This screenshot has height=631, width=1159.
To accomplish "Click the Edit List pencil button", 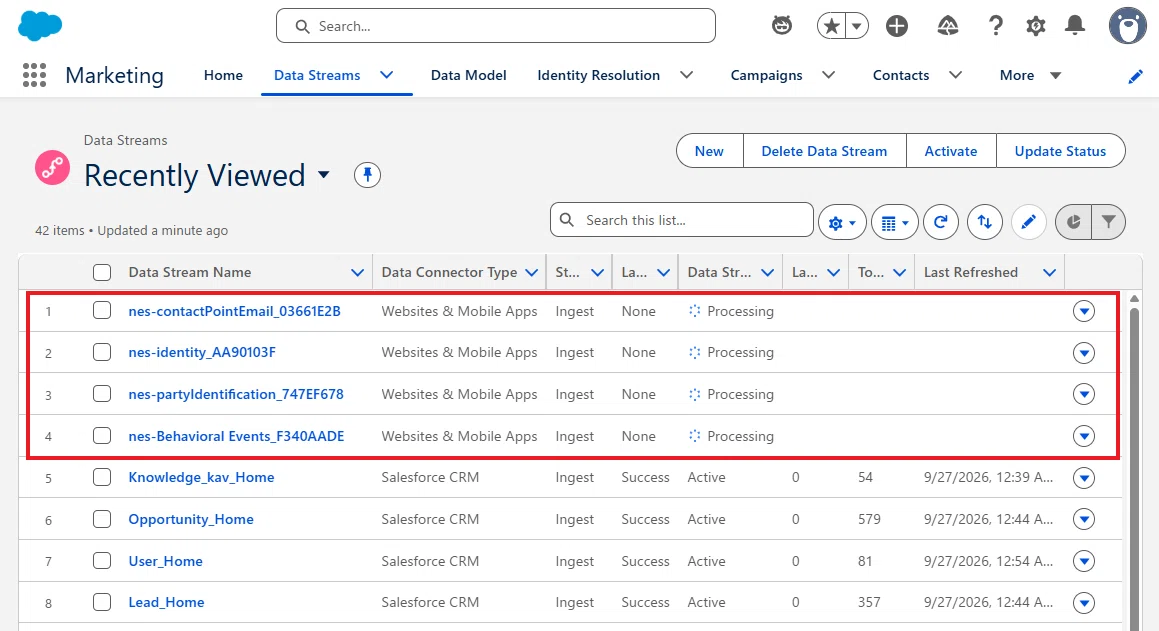I will pyautogui.click(x=1028, y=222).
